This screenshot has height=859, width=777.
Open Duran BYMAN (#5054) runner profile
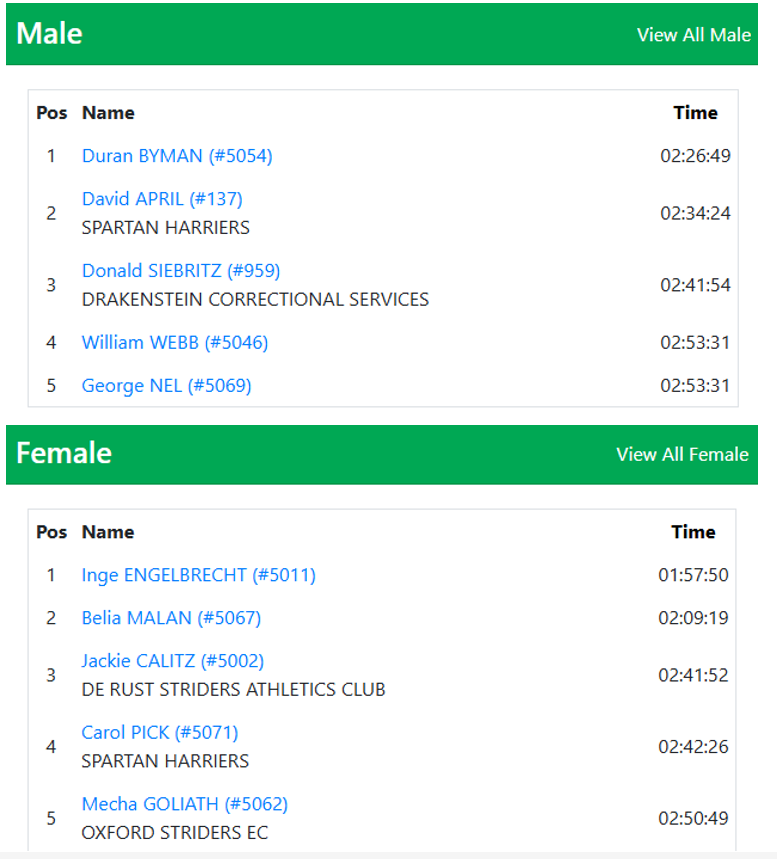click(x=177, y=156)
